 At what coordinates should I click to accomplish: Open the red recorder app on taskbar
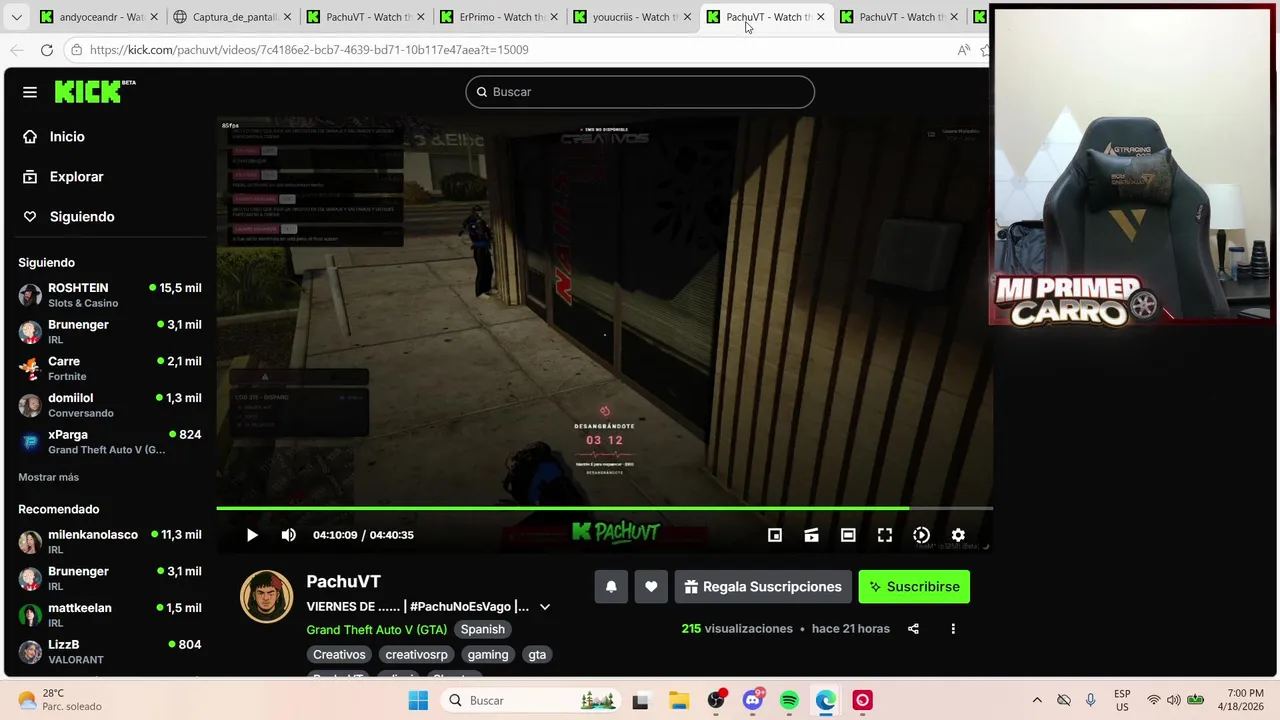862,701
